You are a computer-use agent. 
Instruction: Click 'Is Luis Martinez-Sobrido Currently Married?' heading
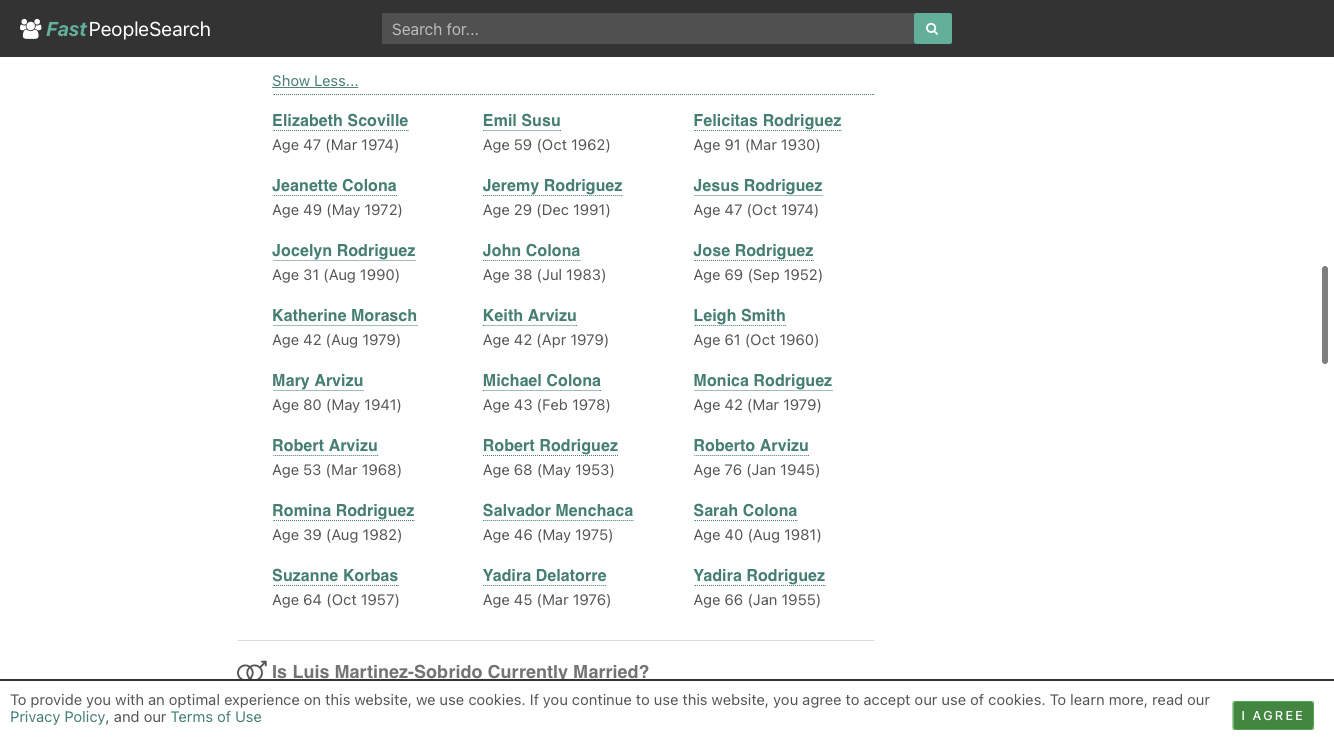pos(460,672)
